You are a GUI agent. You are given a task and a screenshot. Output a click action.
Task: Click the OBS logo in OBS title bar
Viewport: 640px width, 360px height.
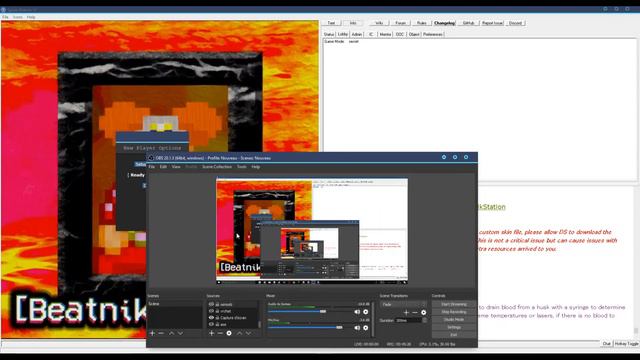click(x=151, y=158)
